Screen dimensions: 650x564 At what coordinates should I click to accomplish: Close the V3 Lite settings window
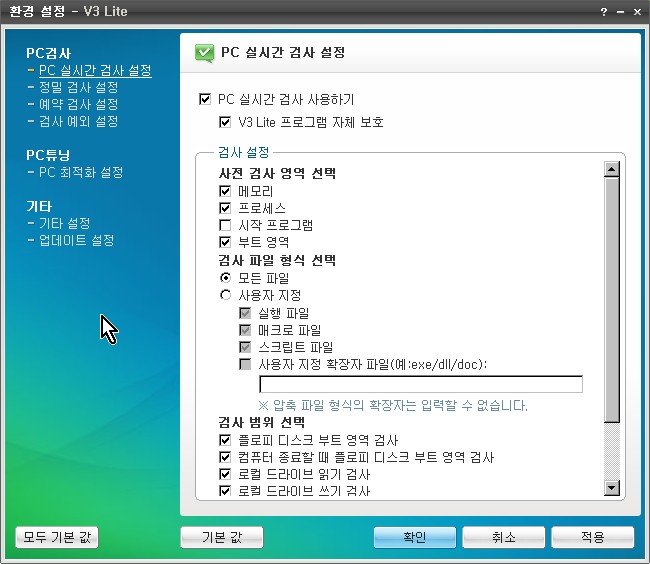638,12
